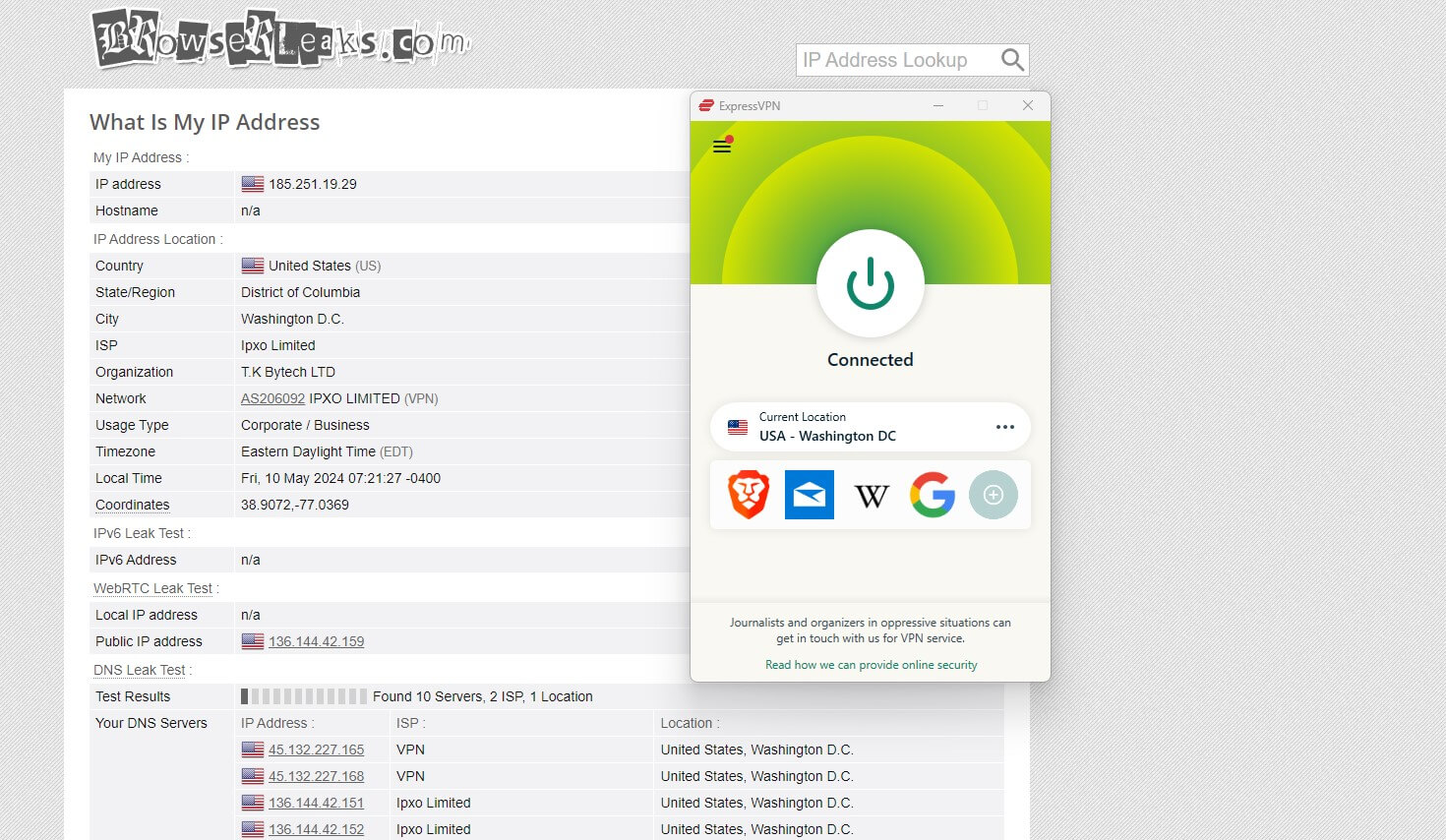Screen dimensions: 1446x840
Task: Read how we can provide online security
Action: point(871,665)
